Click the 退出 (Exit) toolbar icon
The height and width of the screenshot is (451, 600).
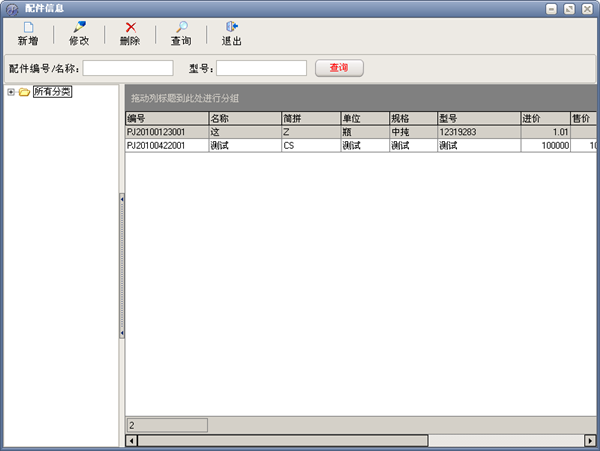click(x=231, y=27)
